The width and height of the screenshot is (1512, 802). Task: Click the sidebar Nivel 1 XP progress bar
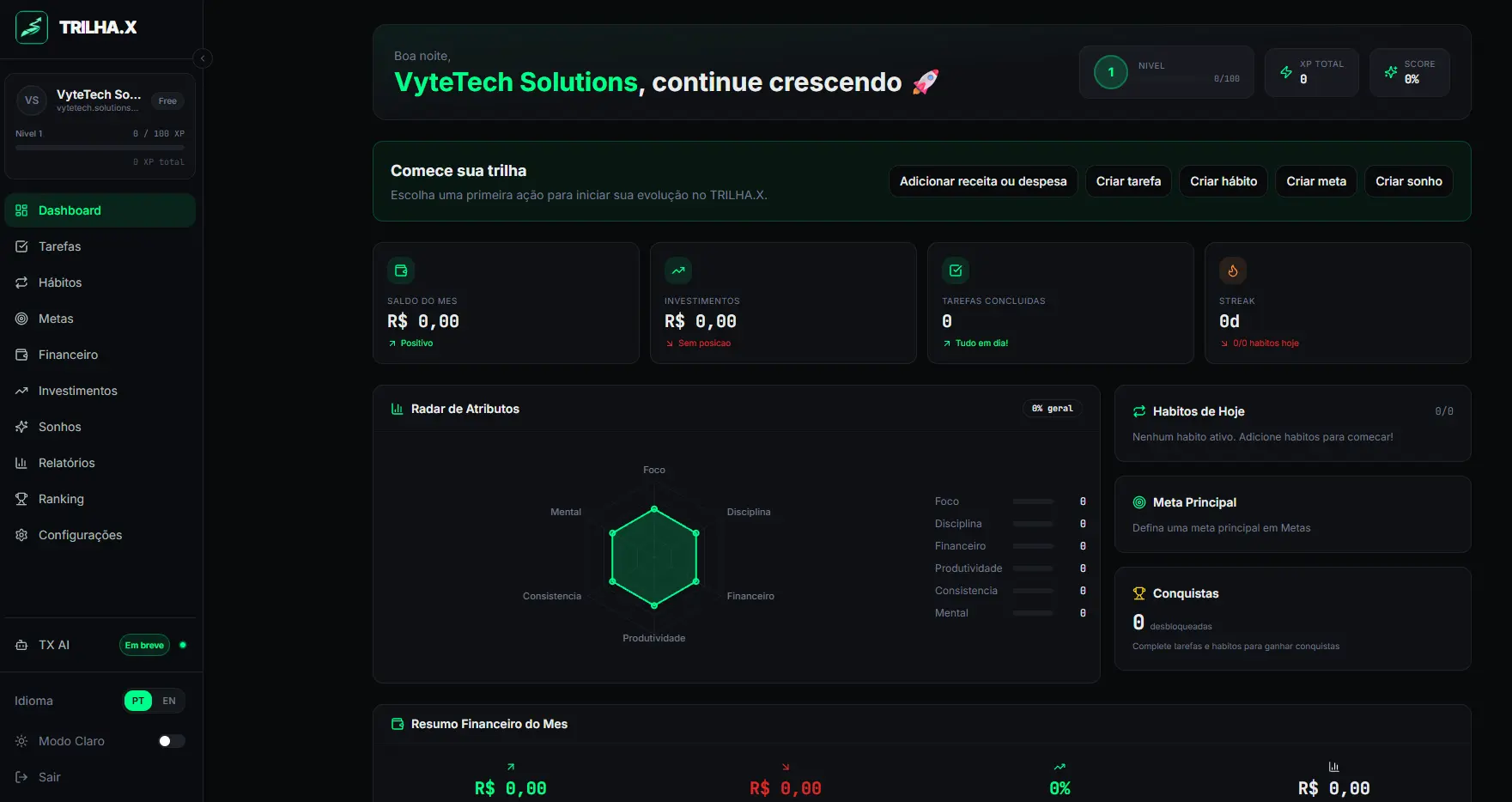point(100,148)
